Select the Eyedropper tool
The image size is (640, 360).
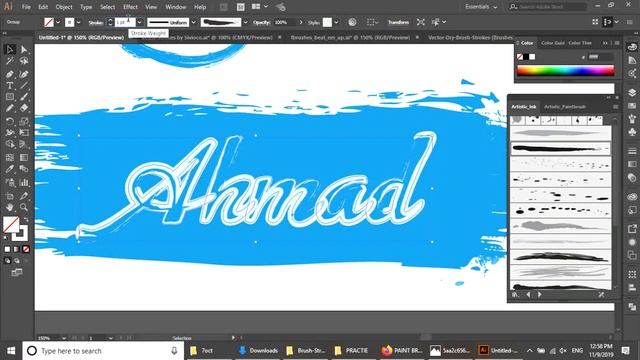pyautogui.click(x=10, y=169)
